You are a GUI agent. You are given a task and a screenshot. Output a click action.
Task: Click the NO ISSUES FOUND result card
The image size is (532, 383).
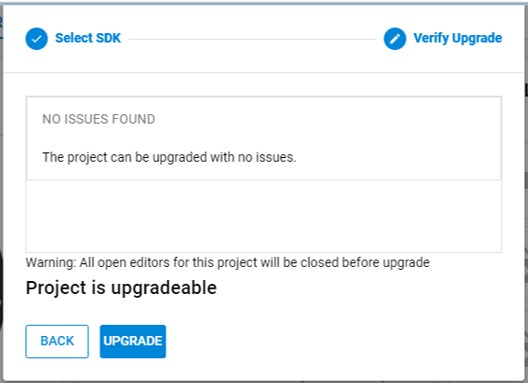pyautogui.click(x=264, y=138)
